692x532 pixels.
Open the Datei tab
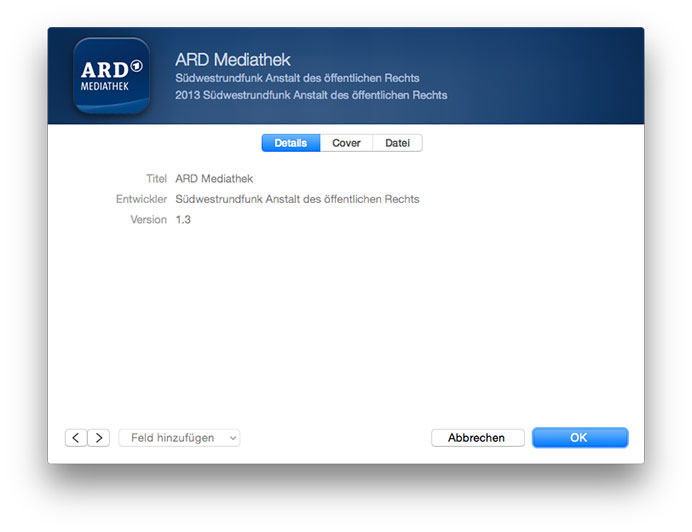click(x=398, y=143)
